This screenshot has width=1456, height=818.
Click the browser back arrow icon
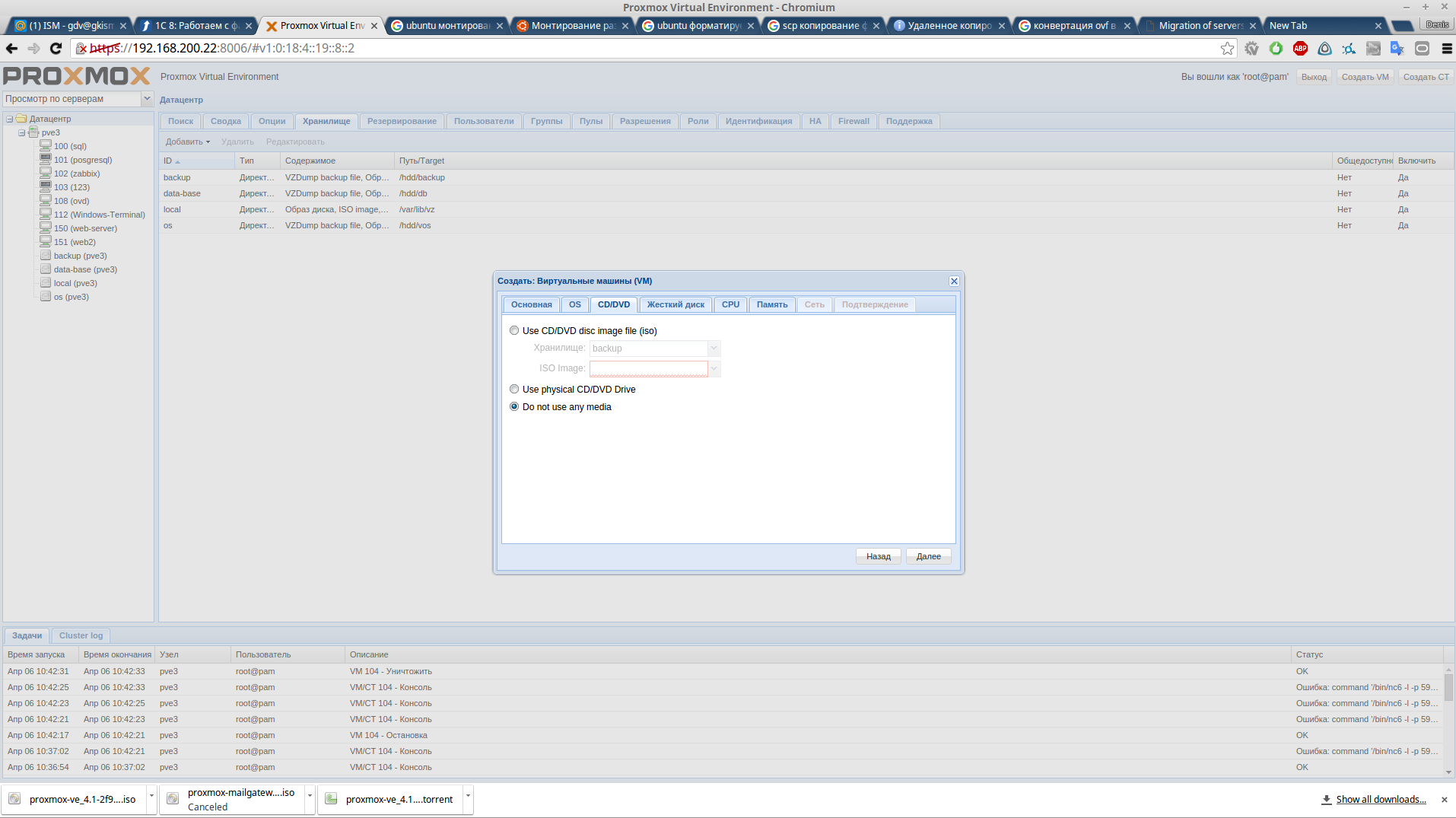[x=12, y=49]
